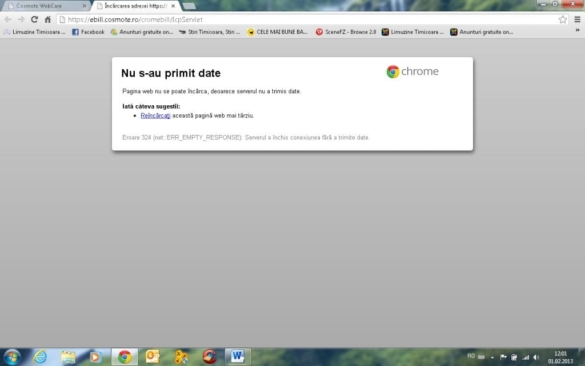Click the power/battery icon in system tray
585x366 pixels.
click(514, 357)
